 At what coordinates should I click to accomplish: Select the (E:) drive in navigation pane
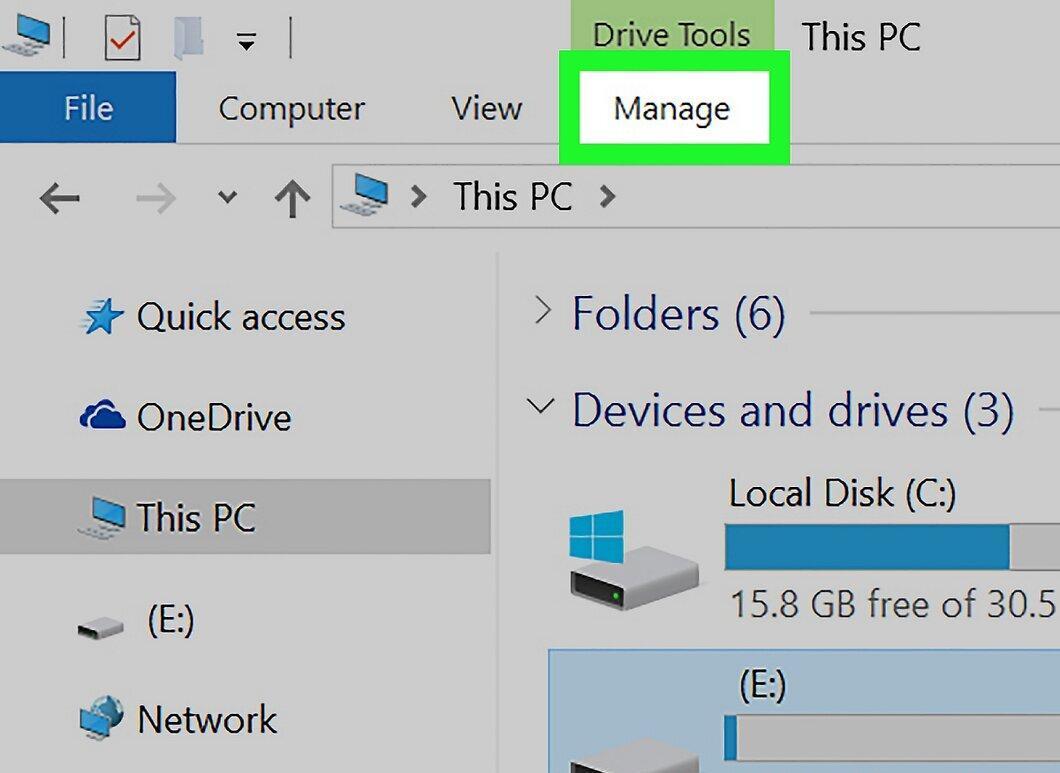point(135,619)
